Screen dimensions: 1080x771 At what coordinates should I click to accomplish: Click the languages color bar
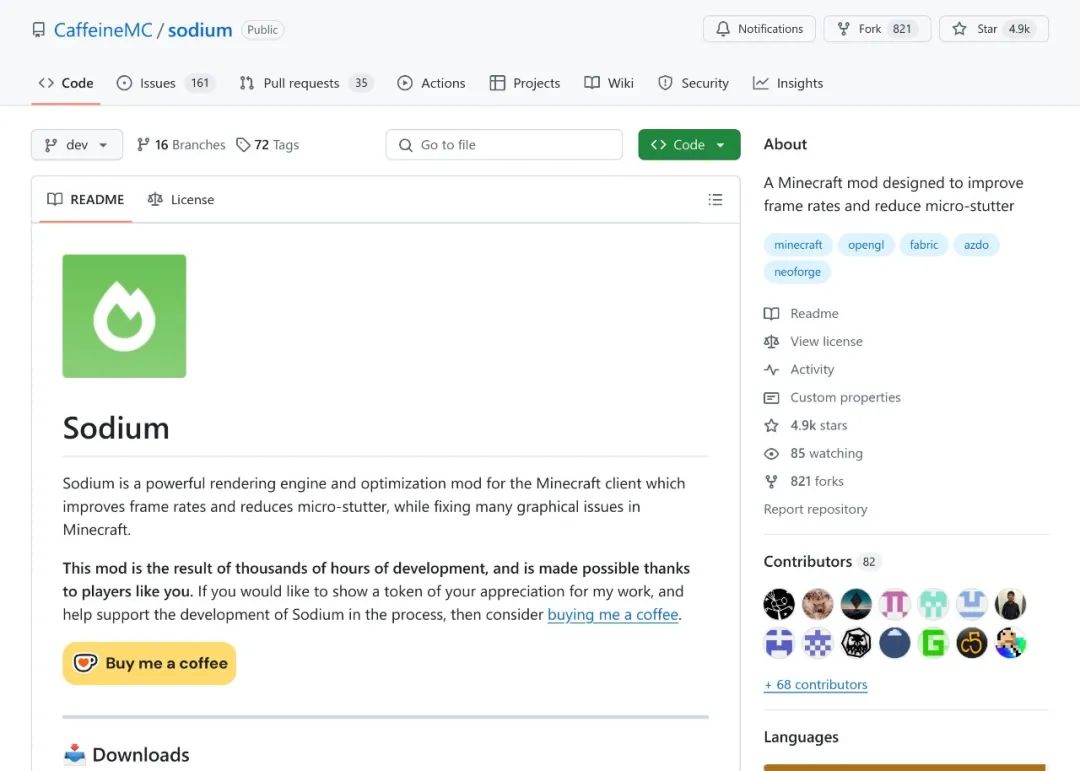[x=904, y=767]
